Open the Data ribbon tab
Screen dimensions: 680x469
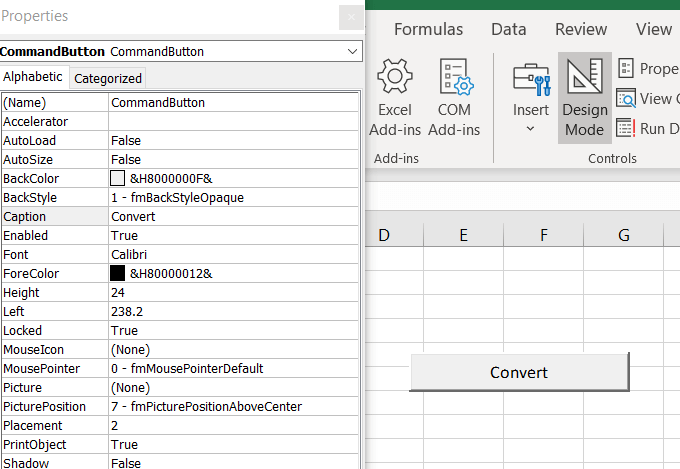pos(508,29)
